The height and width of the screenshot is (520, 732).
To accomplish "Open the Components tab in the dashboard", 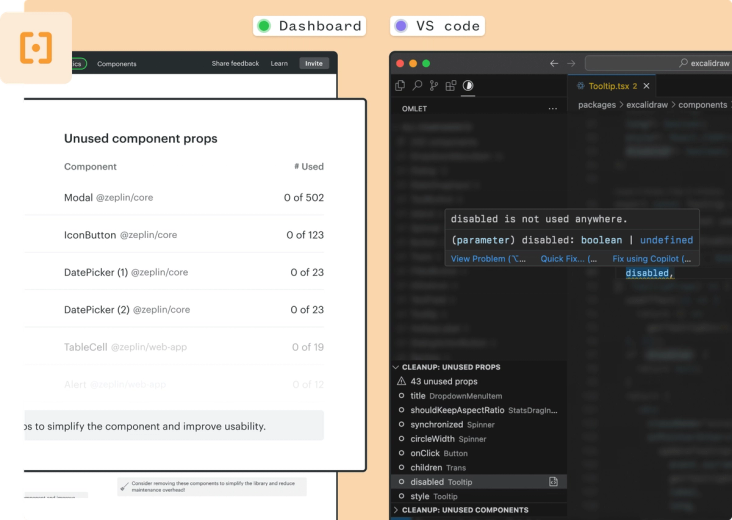I will 117,64.
